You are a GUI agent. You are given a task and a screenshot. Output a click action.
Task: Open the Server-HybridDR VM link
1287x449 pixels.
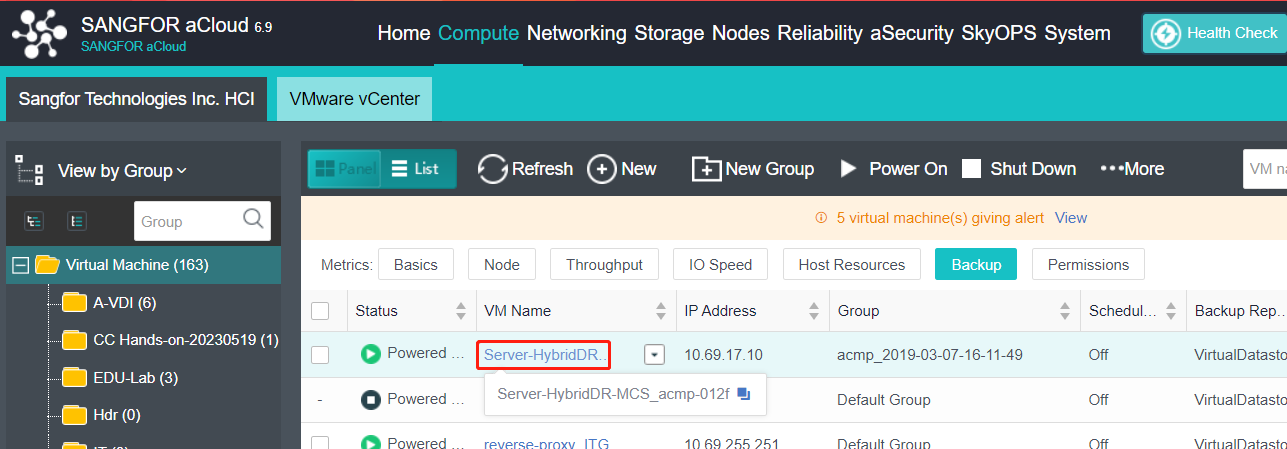click(x=546, y=354)
